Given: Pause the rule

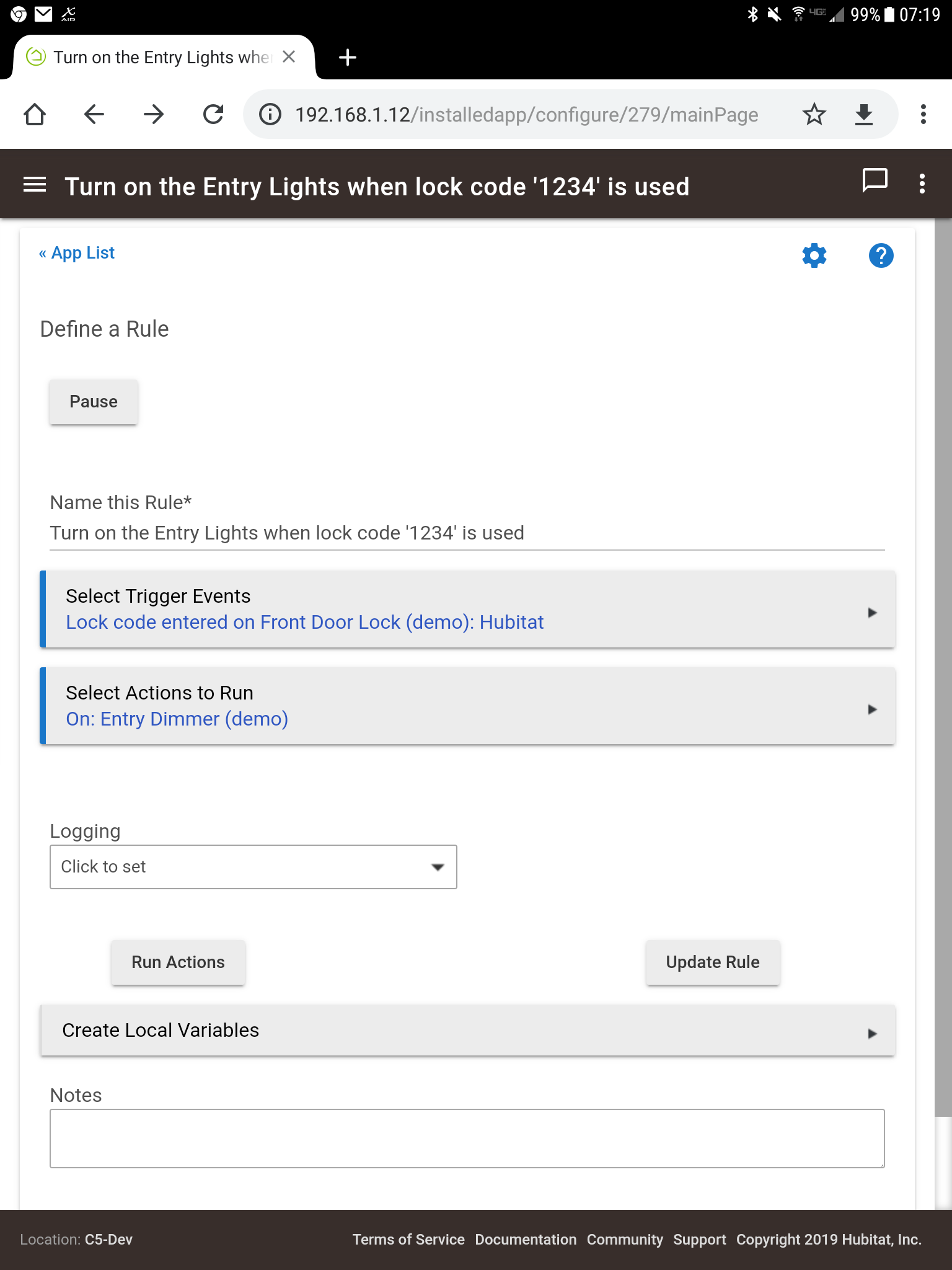Looking at the screenshot, I should pyautogui.click(x=94, y=402).
